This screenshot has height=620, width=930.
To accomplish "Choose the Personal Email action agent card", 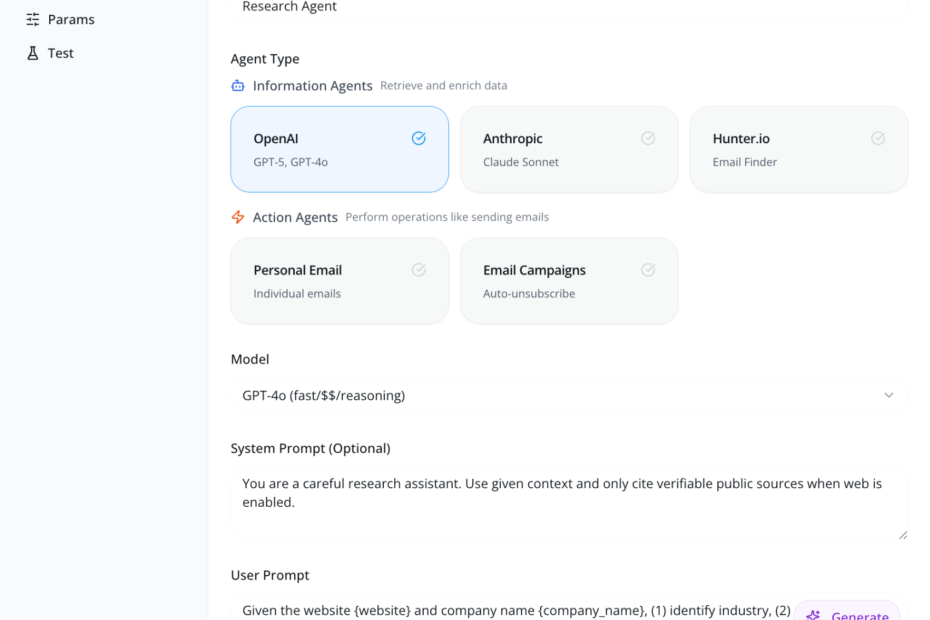I will pos(339,281).
